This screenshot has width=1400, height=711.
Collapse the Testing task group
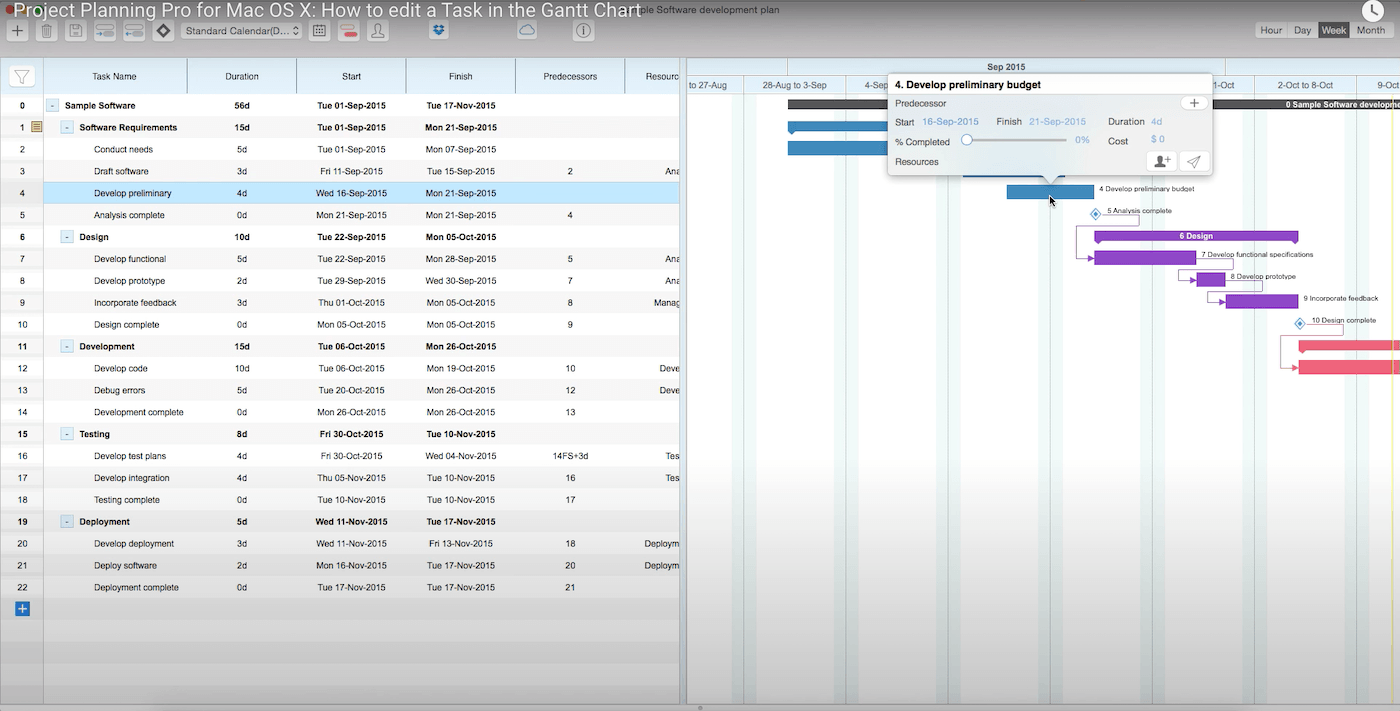(67, 434)
